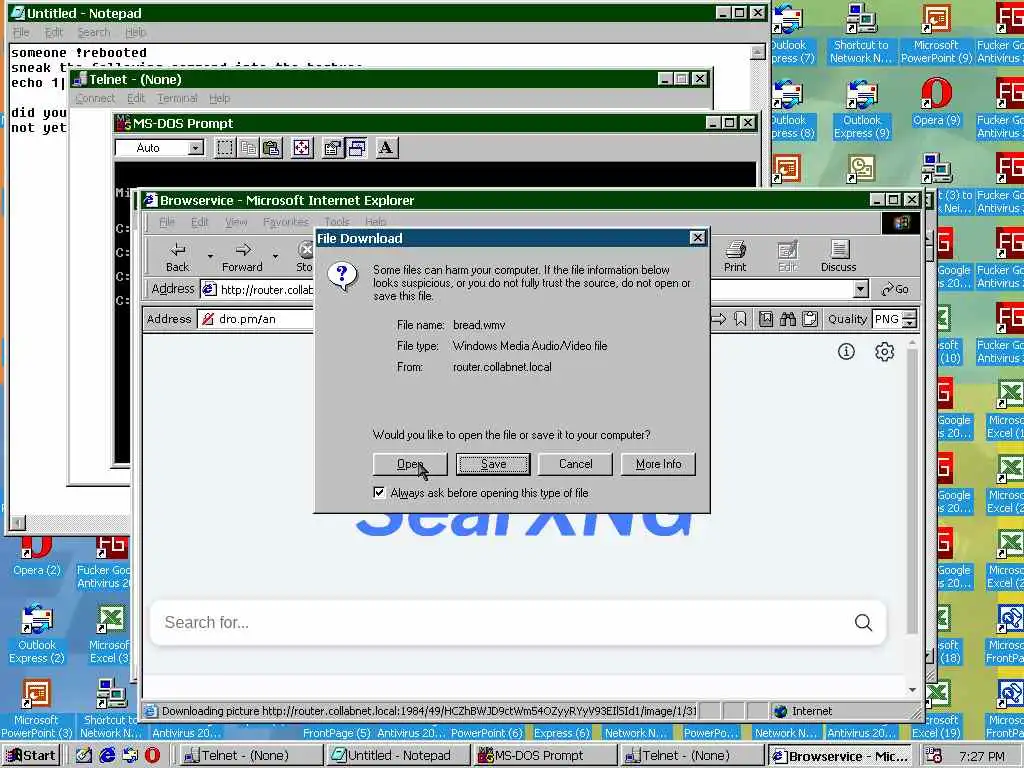Click the More Info button

pyautogui.click(x=658, y=464)
